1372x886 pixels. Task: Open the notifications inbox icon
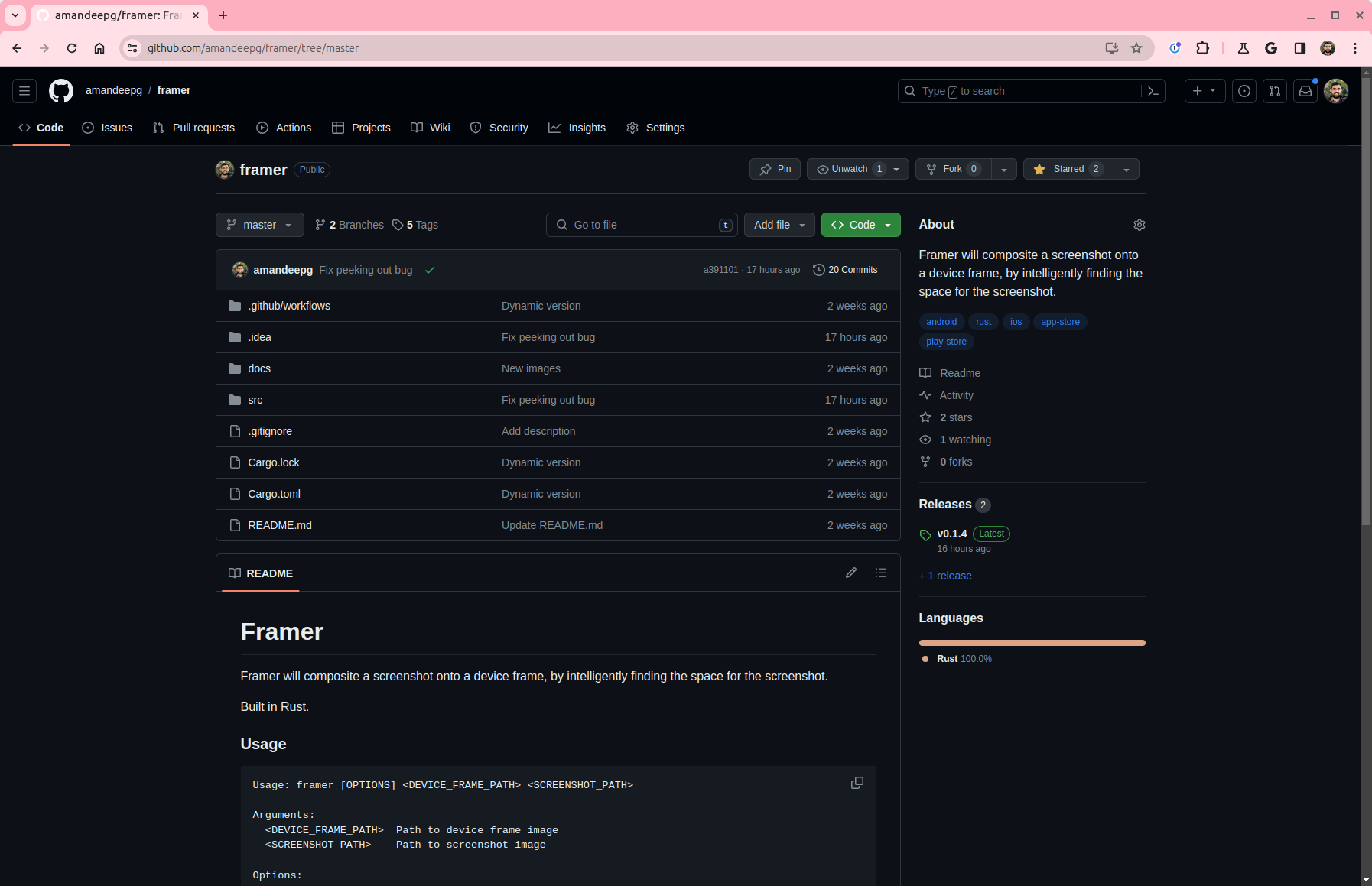click(x=1305, y=91)
